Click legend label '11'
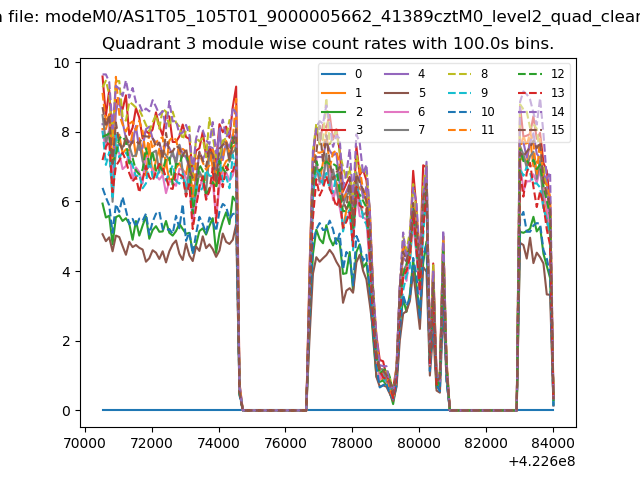This screenshot has height=480, width=640. [487, 130]
